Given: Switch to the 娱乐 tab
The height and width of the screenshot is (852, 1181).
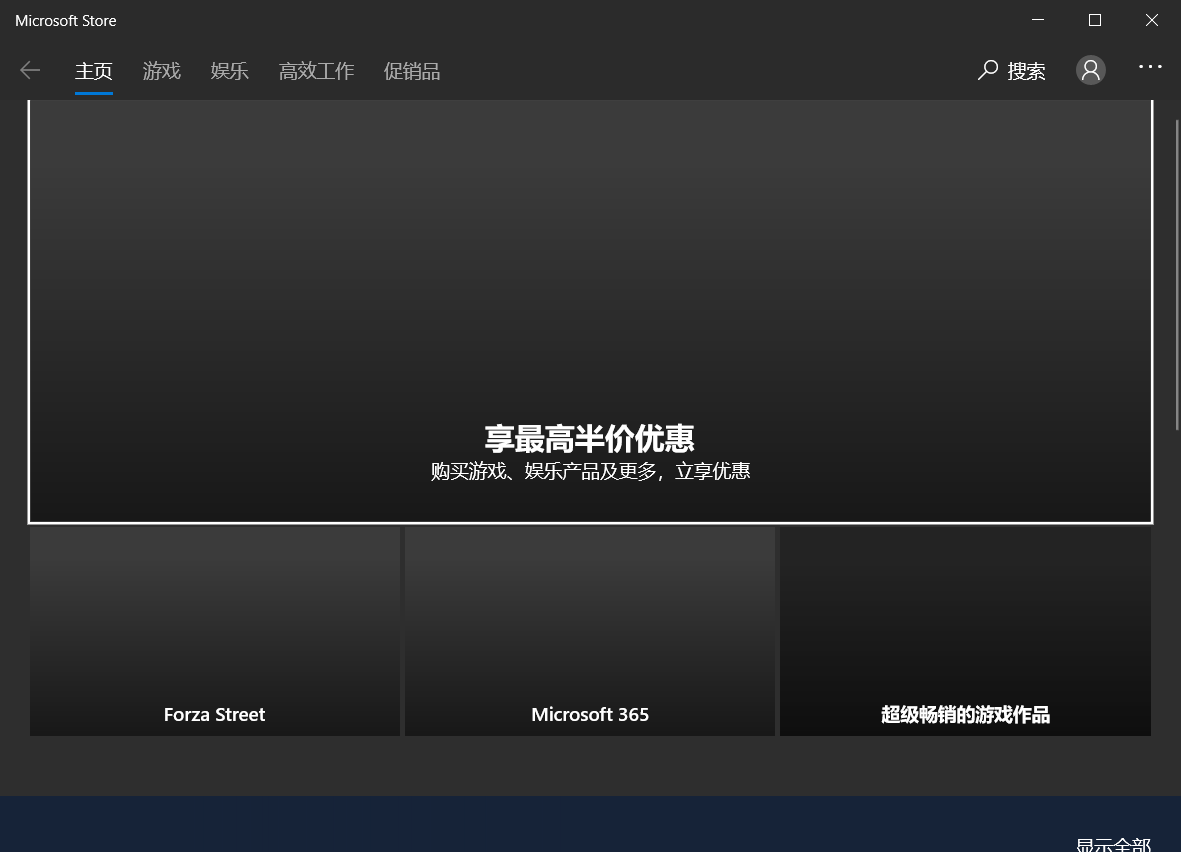Looking at the screenshot, I should [x=230, y=71].
